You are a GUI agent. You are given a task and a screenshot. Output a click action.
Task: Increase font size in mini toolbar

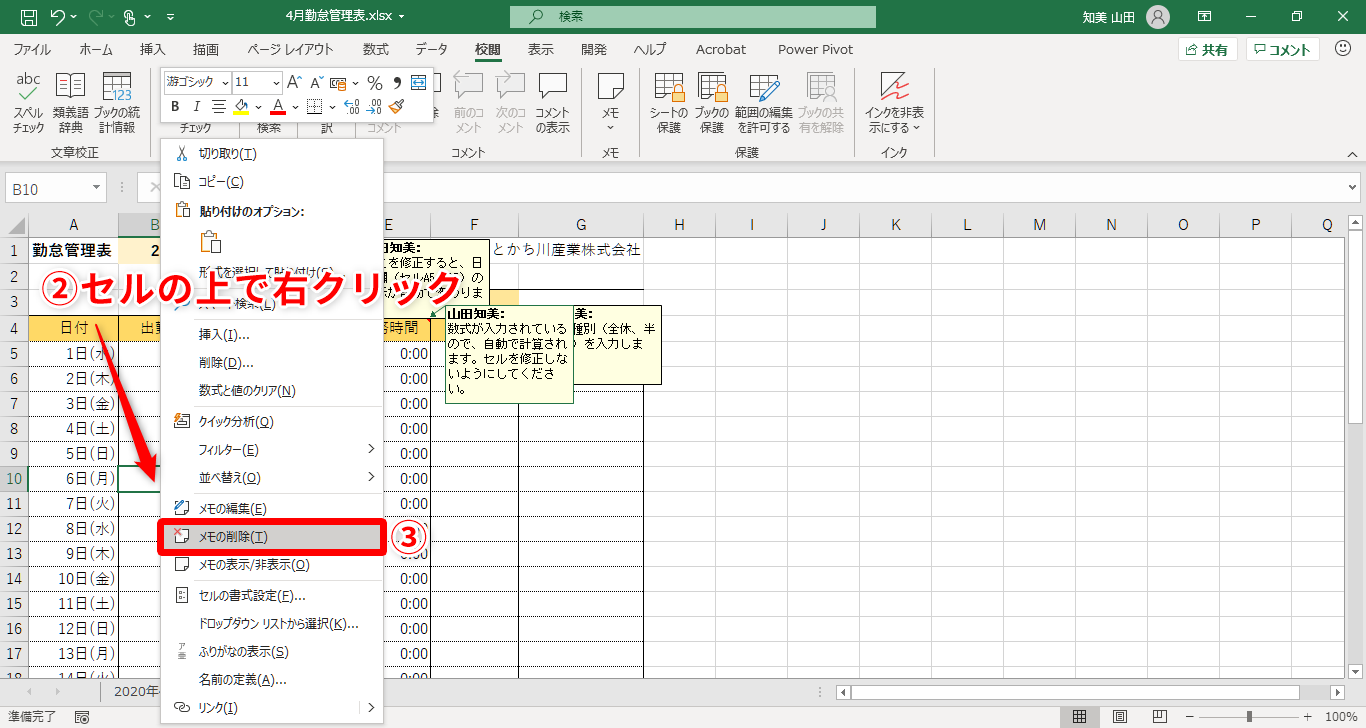tap(294, 82)
